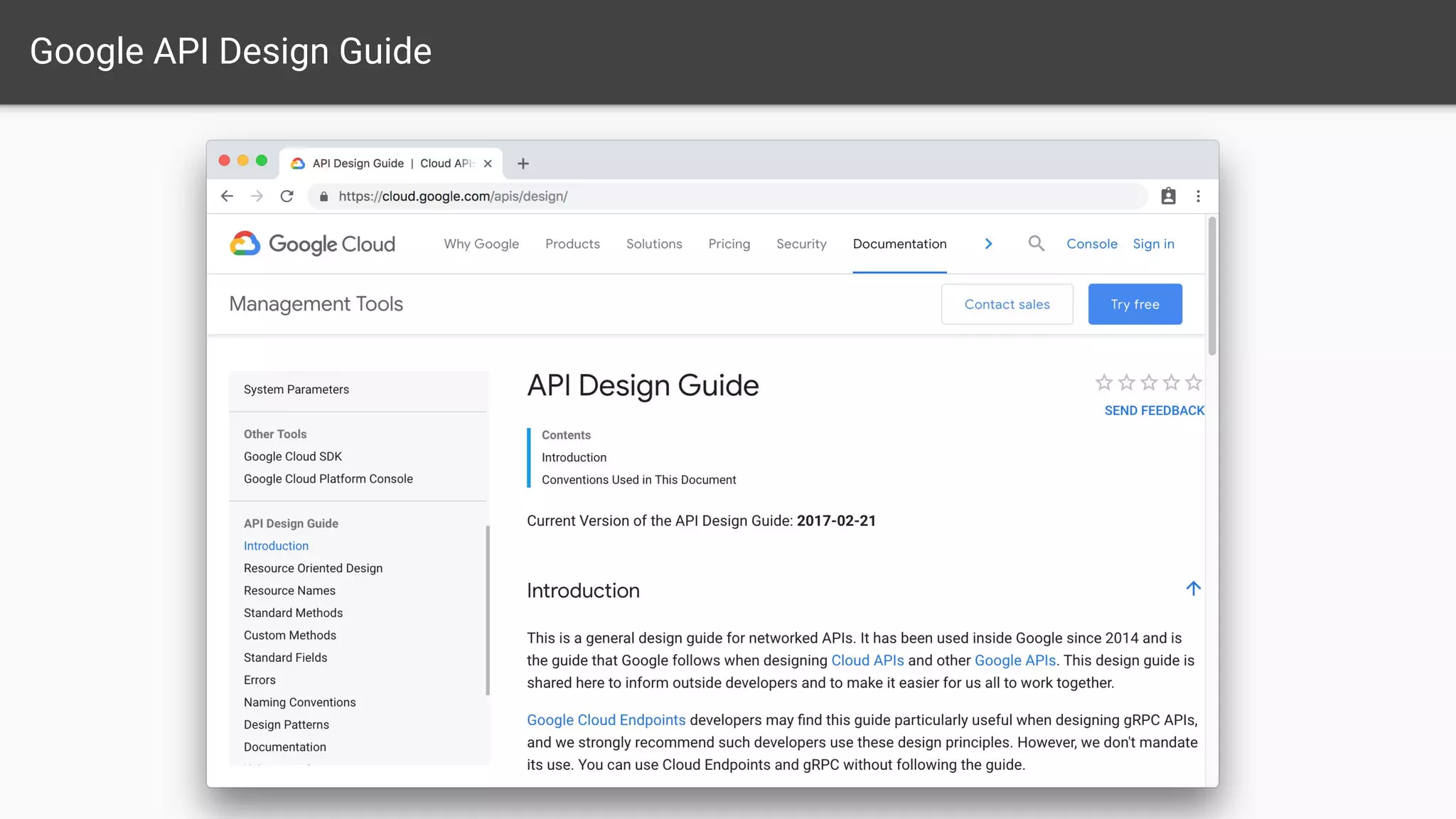Open a new tab with plus icon
1456x819 pixels.
coord(523,164)
